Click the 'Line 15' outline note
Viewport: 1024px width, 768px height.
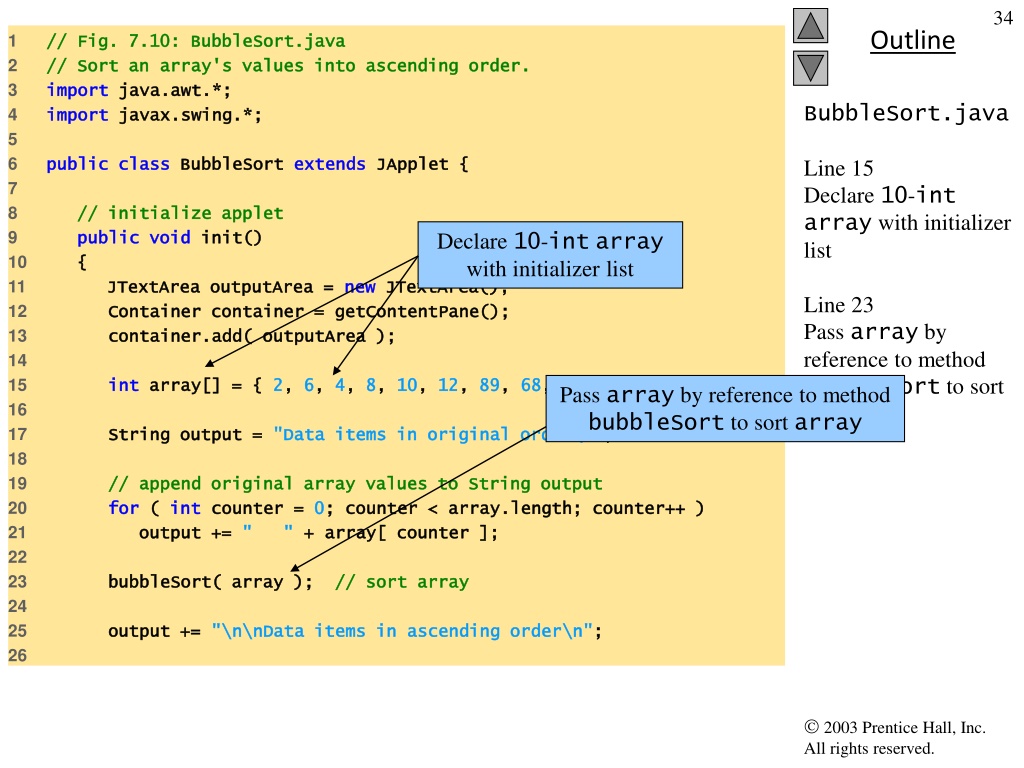coord(838,168)
